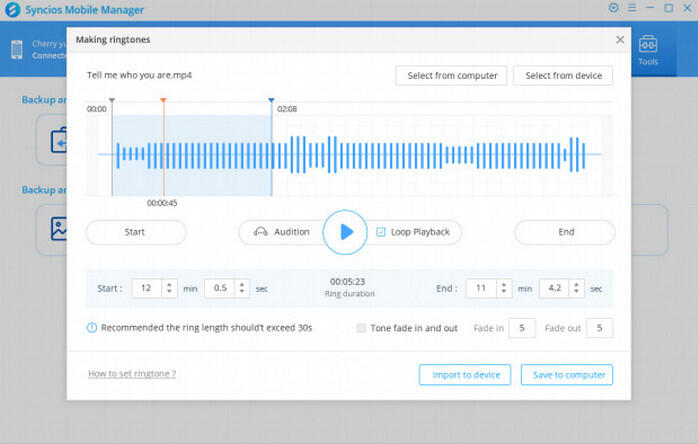
Task: Click the gray start selection marker
Action: pyautogui.click(x=112, y=100)
